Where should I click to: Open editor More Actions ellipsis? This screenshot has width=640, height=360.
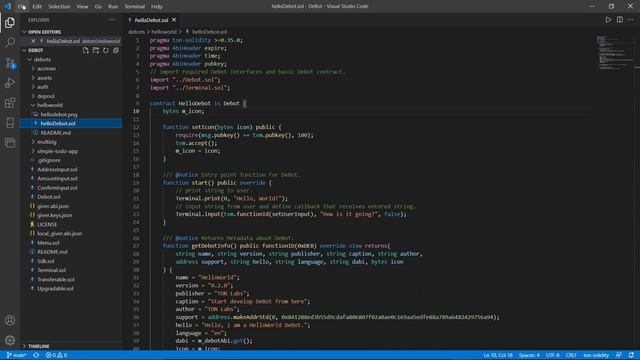[631, 20]
